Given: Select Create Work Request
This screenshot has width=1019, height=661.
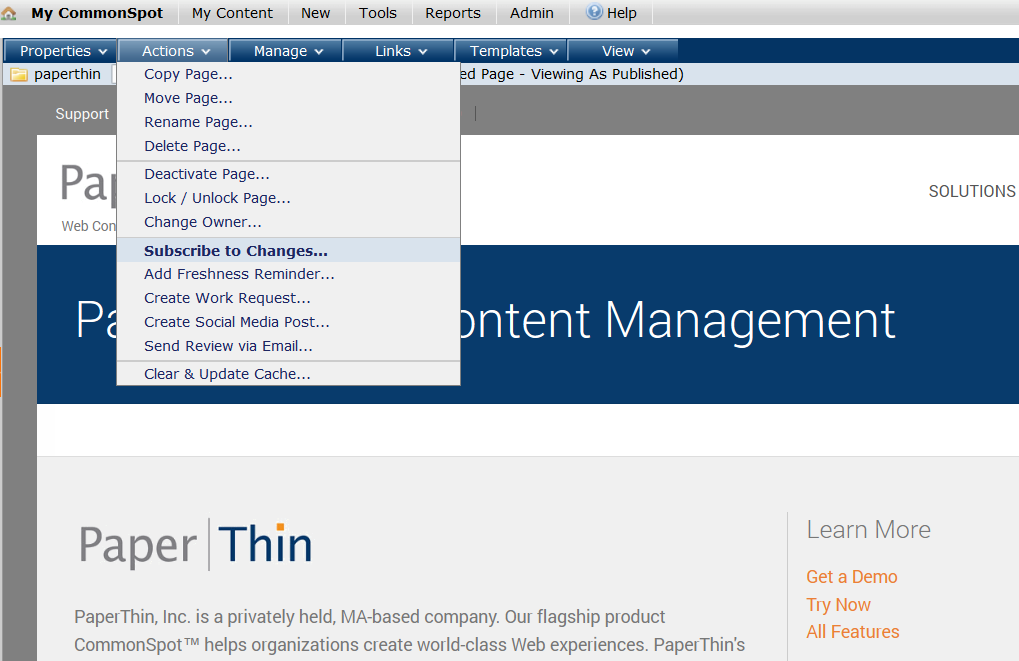Looking at the screenshot, I should coord(289,298).
